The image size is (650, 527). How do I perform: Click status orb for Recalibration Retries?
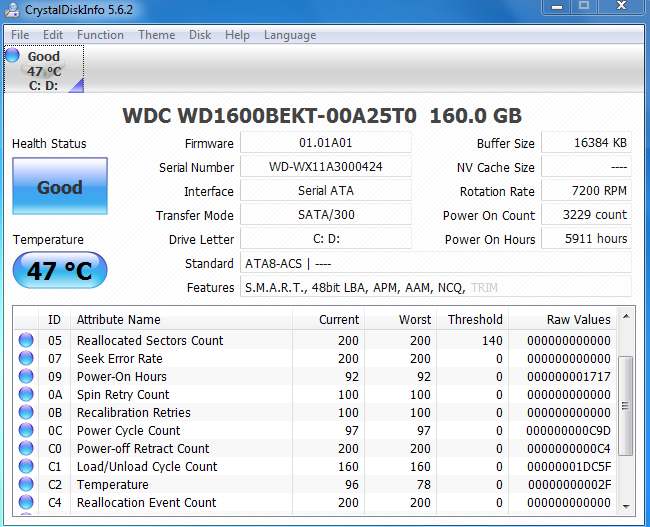pos(26,412)
